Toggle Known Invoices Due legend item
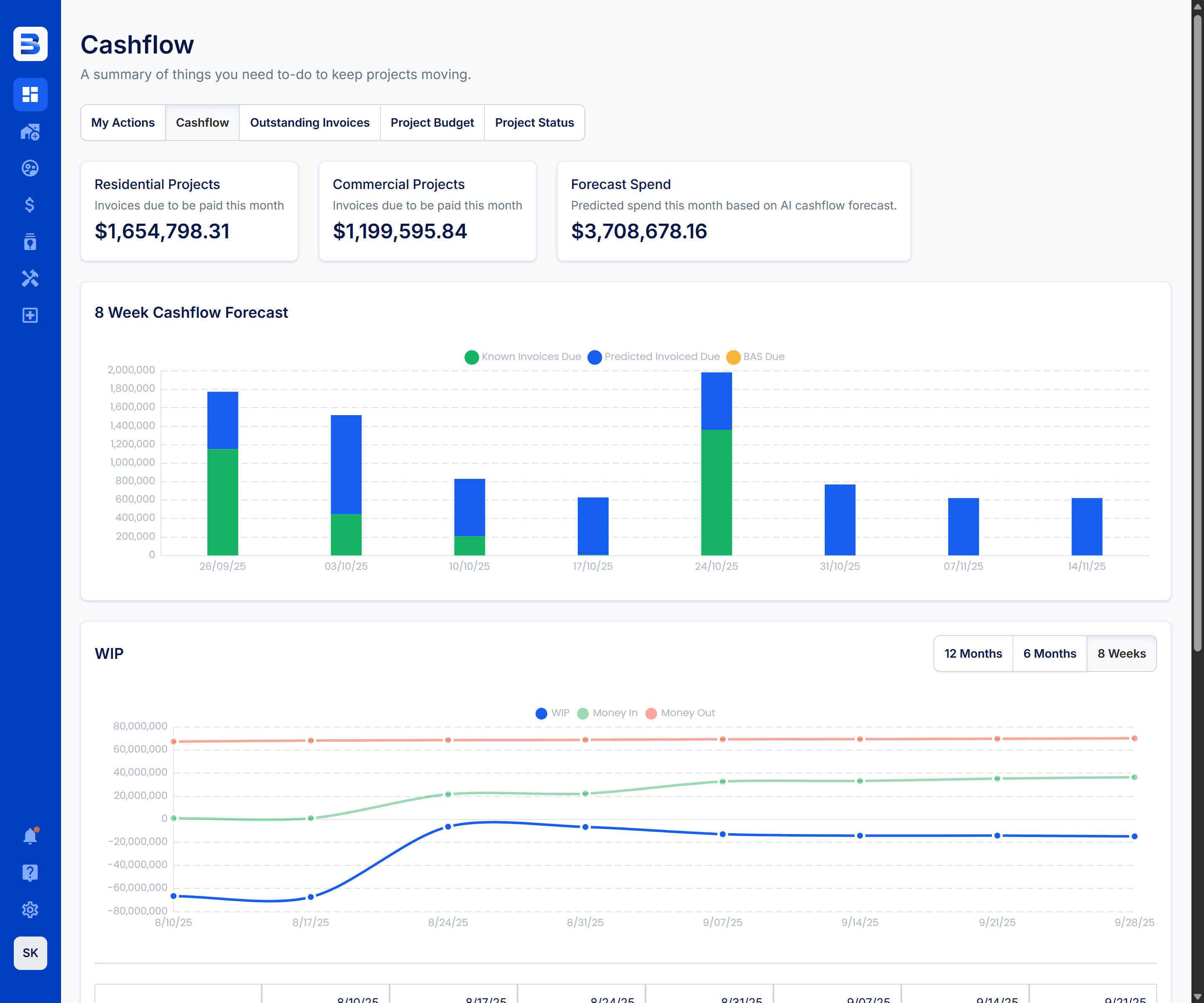 523,357
